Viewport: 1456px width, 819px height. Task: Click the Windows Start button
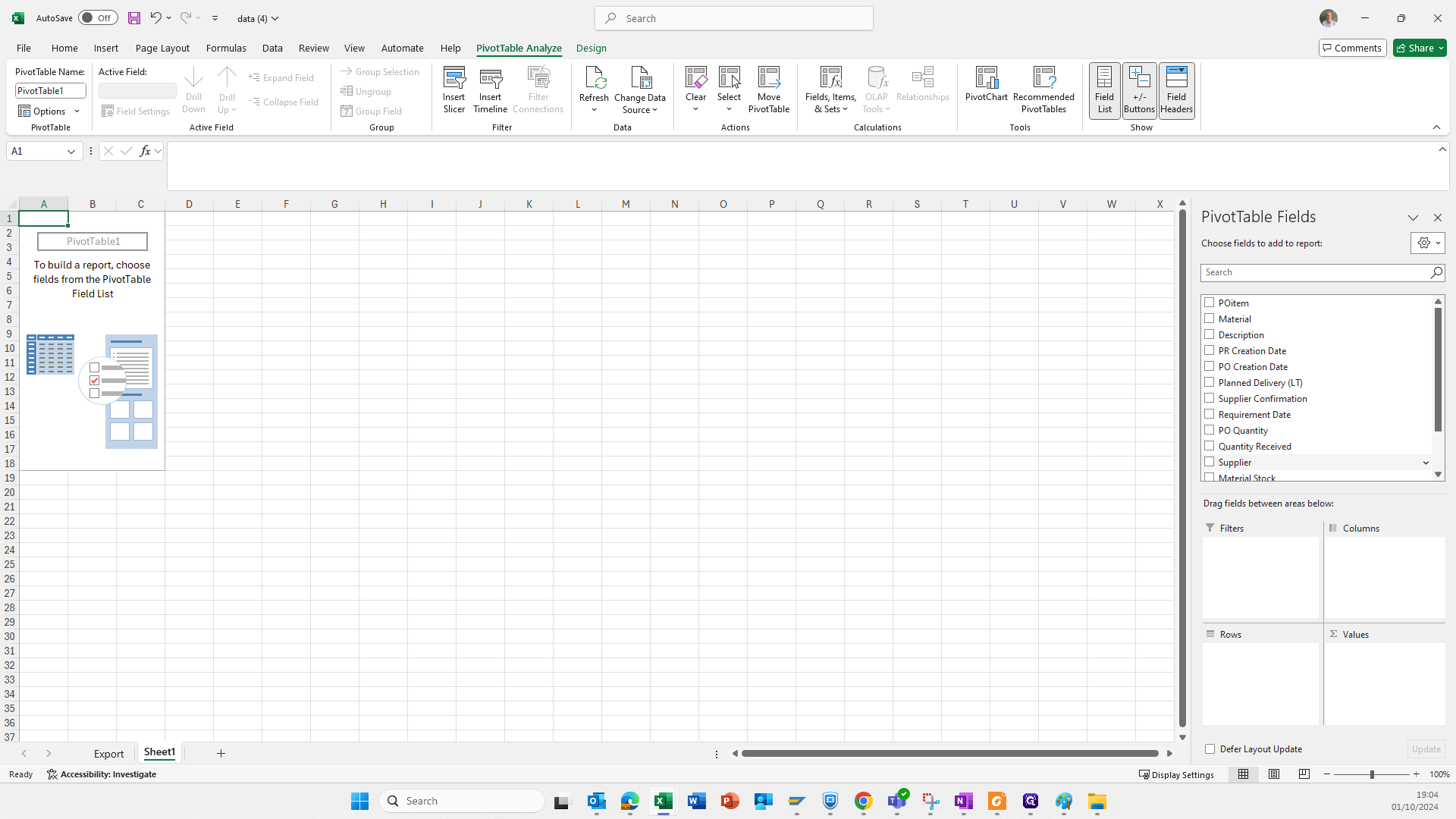tap(359, 801)
